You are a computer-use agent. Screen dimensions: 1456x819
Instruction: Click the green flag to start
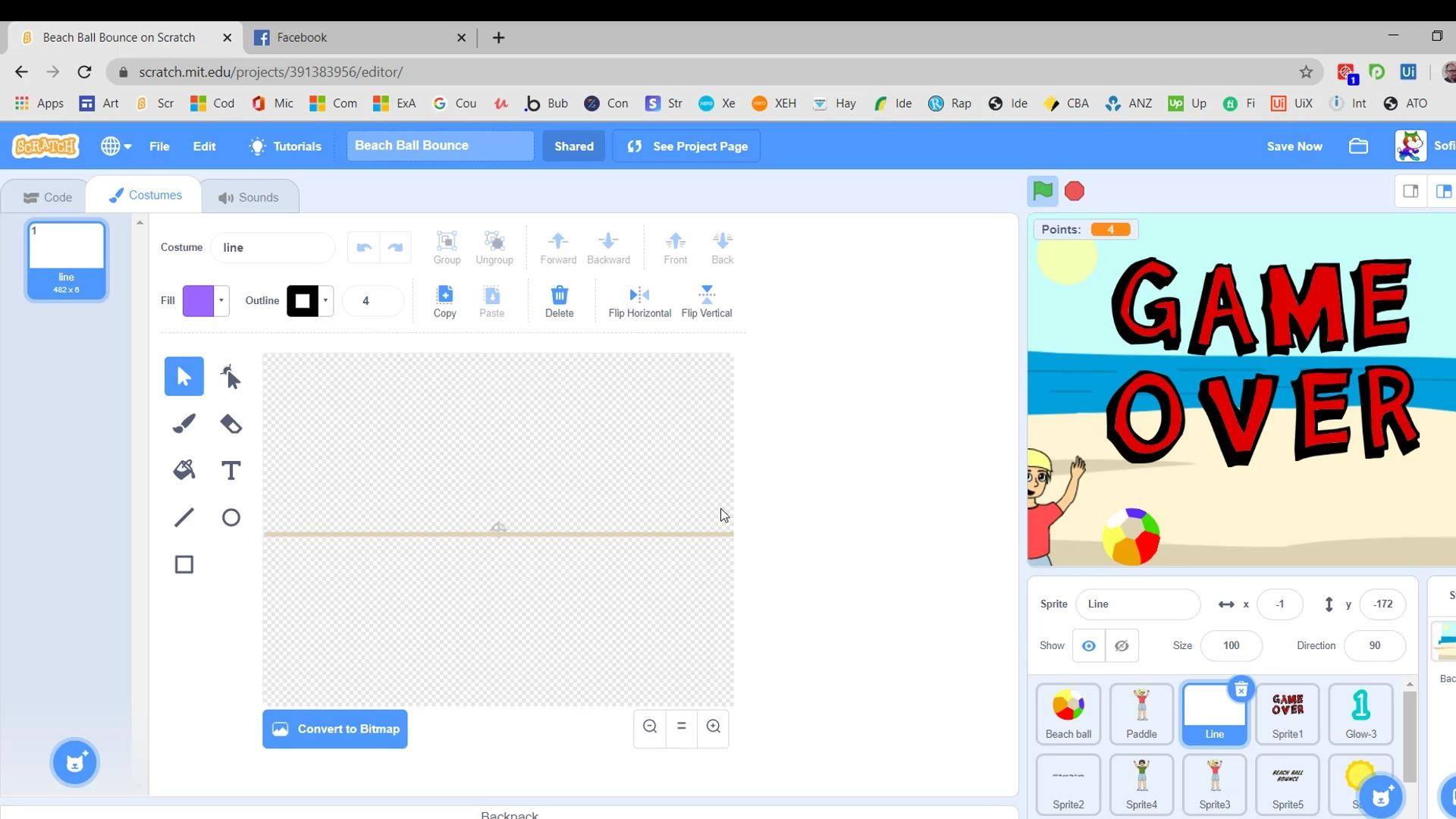1043,191
